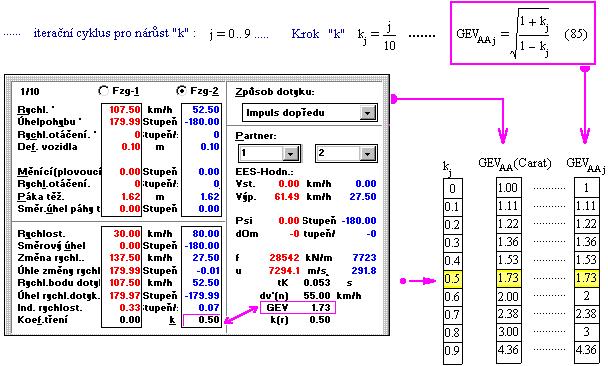Click GEV(Carat) column cell 3.00
Image resolution: width=608 pixels, height=366 pixels.
pos(508,332)
